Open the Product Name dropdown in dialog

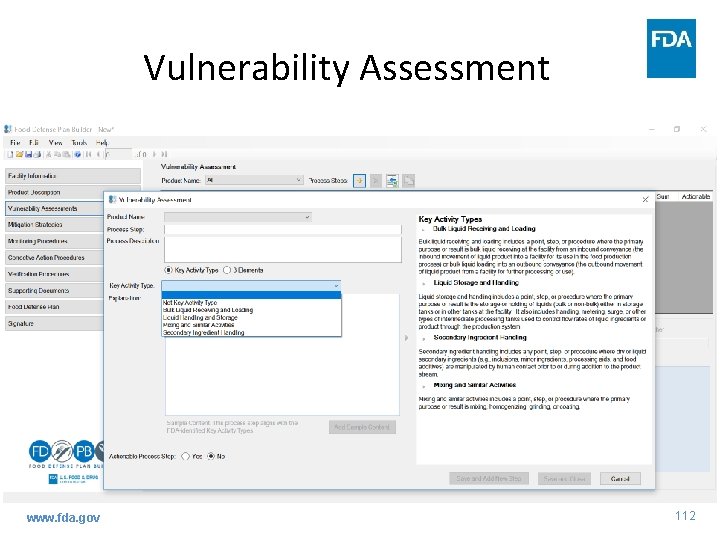pos(238,217)
